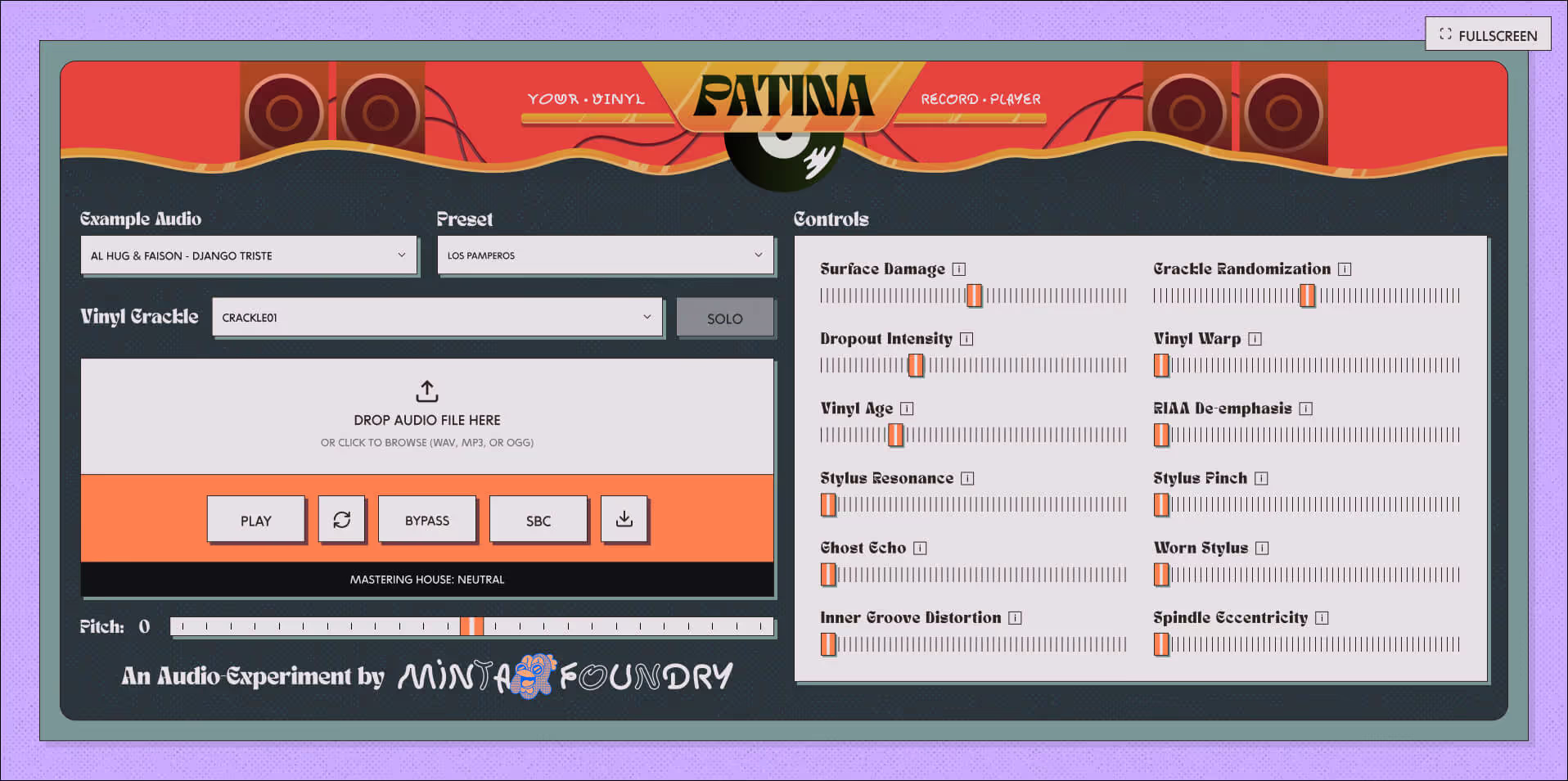1568x781 pixels.
Task: Click the Surface Damage slider handle
Action: tap(974, 296)
